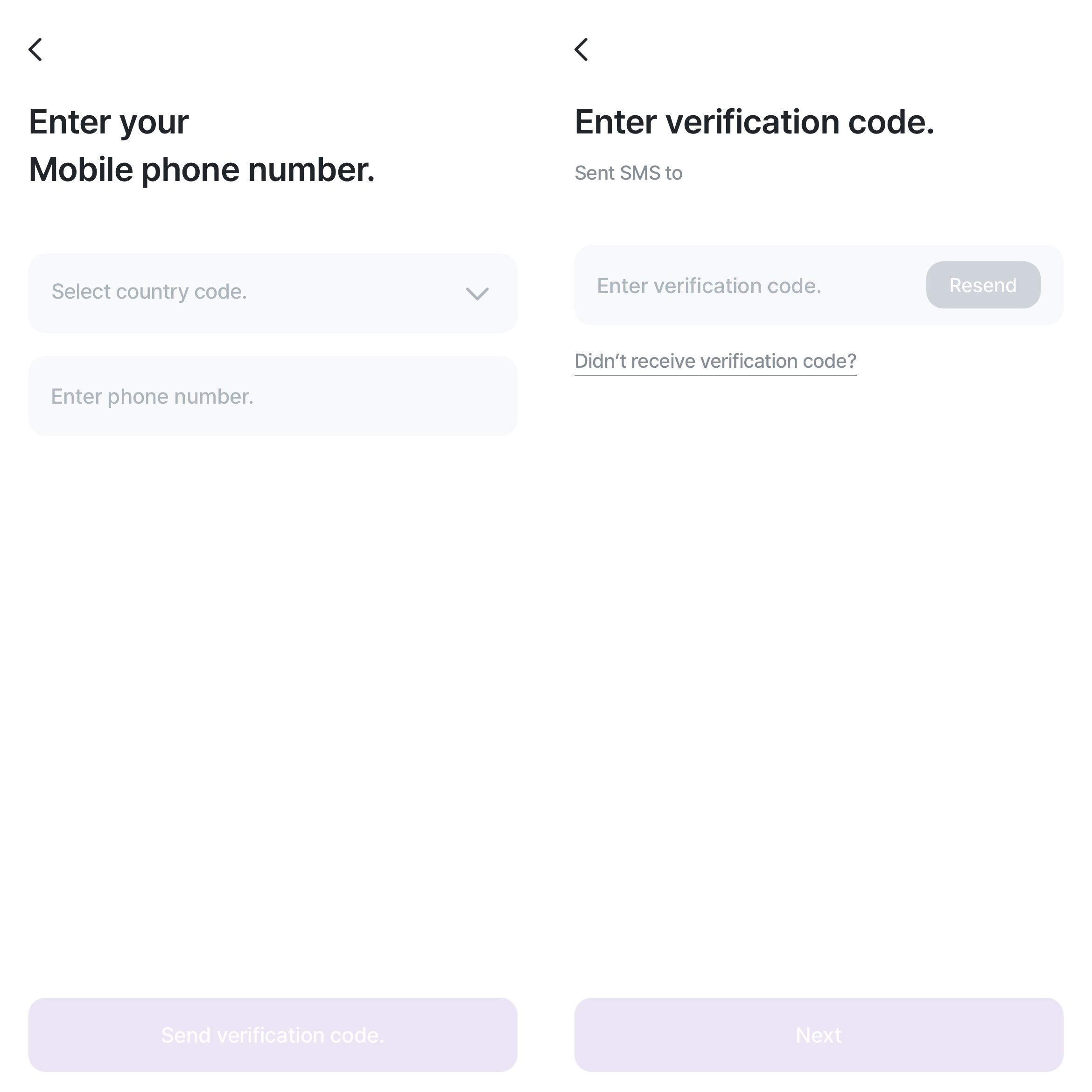This screenshot has height=1092, width=1092.
Task: Return to previous step from SMS code page
Action: 581,50
